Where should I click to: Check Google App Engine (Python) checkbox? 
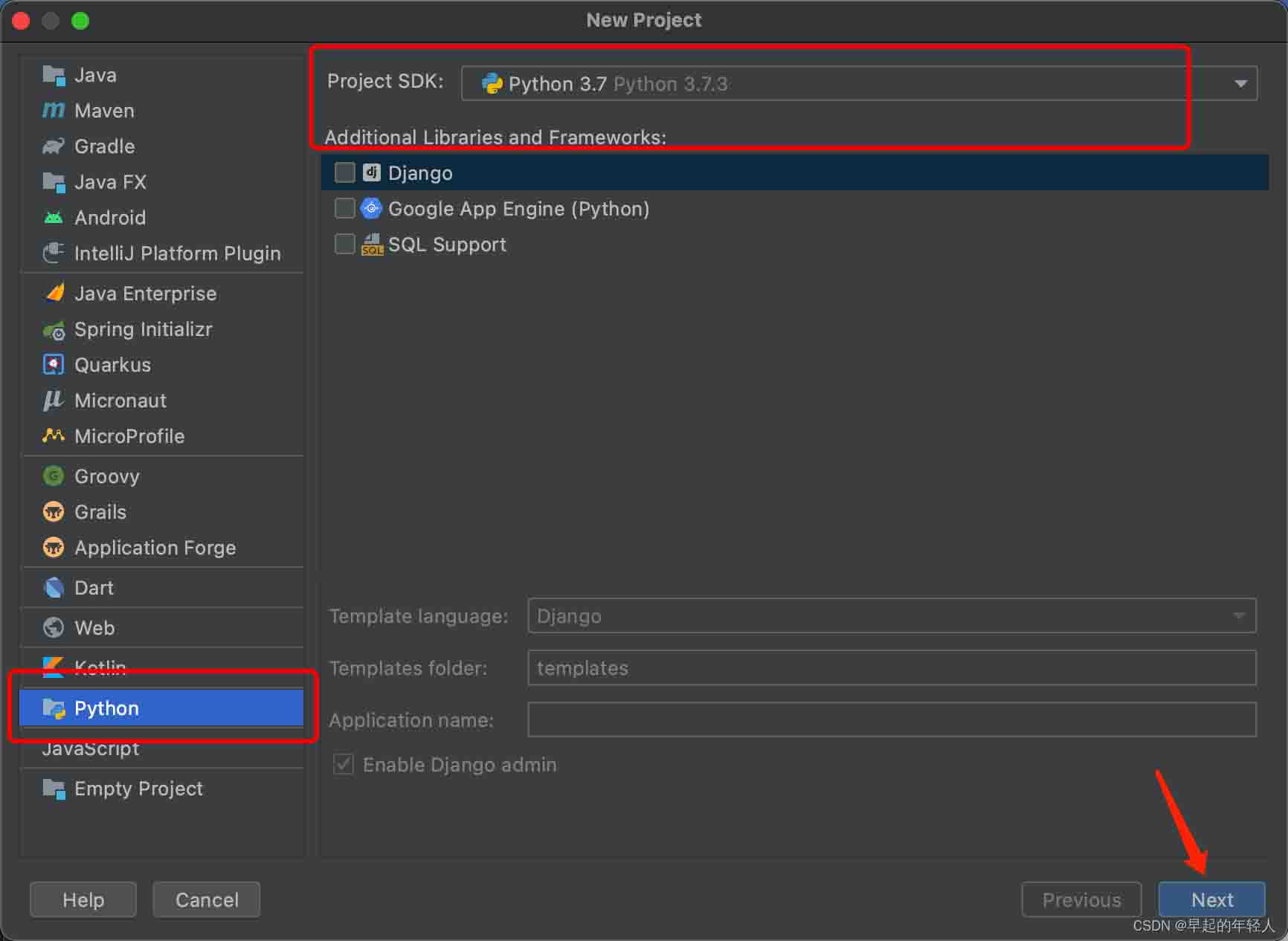click(345, 208)
